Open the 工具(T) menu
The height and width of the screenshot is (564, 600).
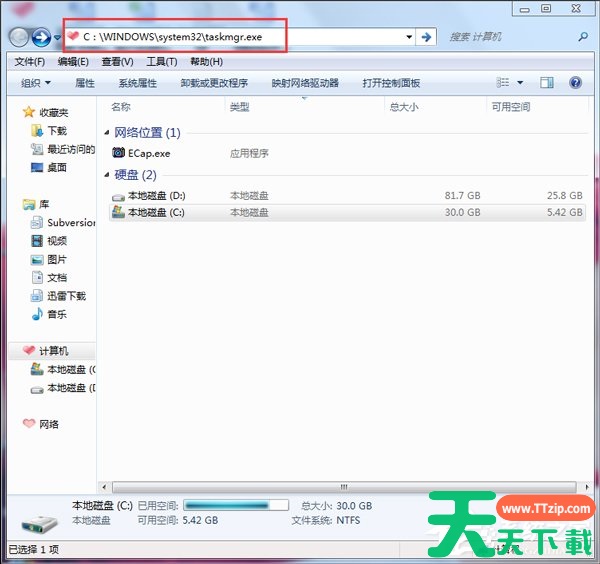pos(161,62)
